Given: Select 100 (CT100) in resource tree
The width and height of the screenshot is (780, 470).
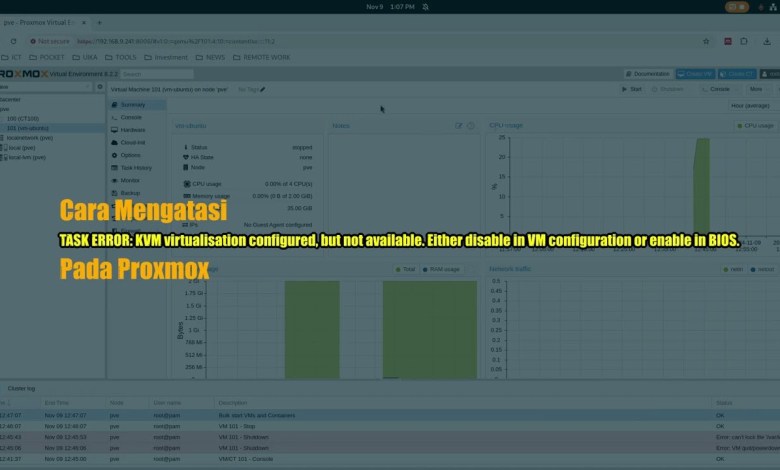Looking at the screenshot, I should coord(22,118).
